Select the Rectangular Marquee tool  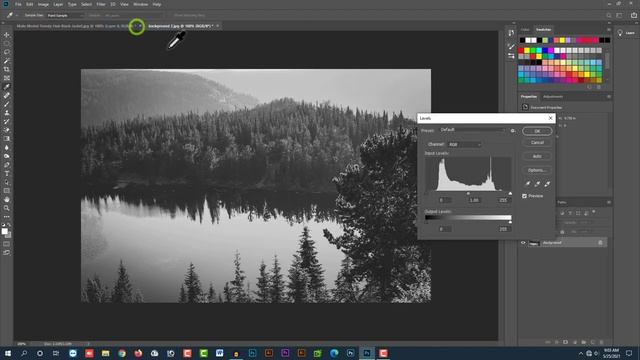pyautogui.click(x=7, y=43)
